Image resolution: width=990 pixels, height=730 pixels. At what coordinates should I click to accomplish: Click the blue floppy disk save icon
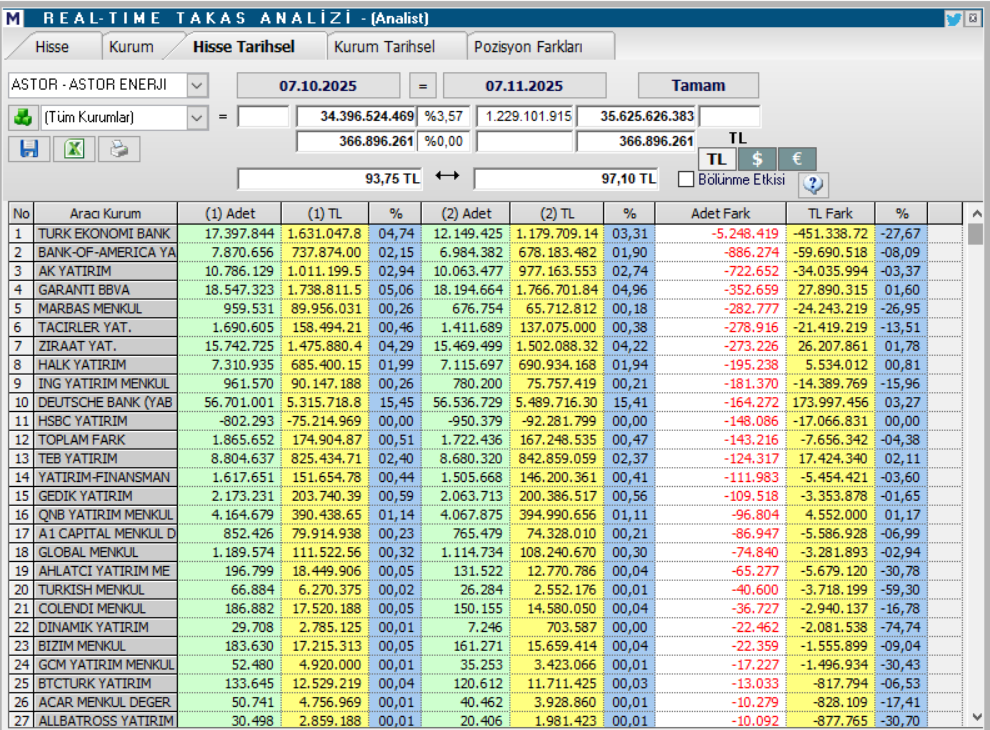pyautogui.click(x=28, y=148)
